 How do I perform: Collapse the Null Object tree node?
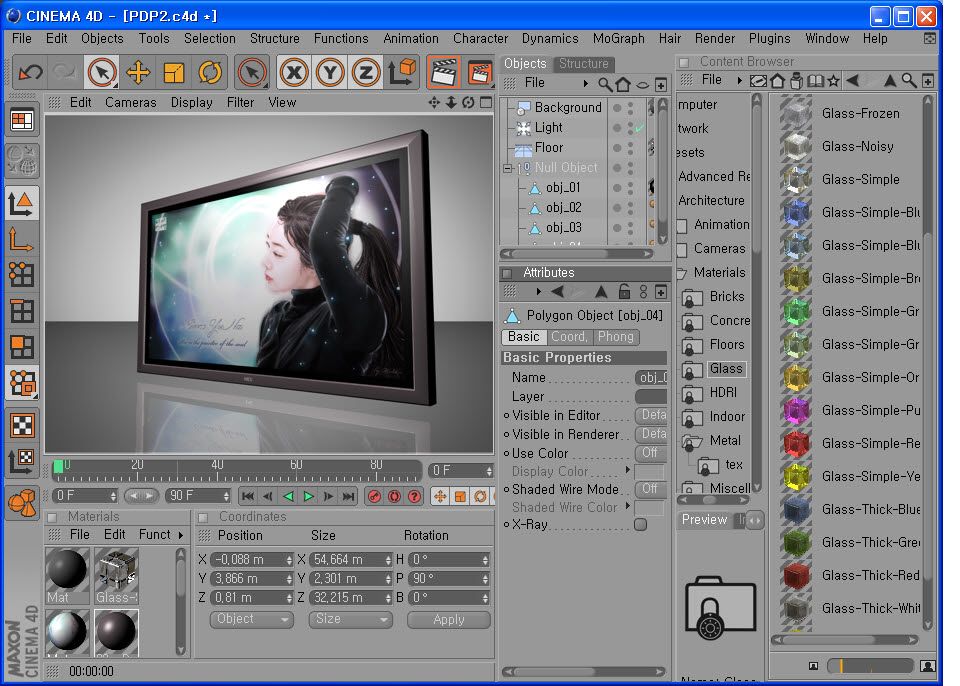click(508, 168)
